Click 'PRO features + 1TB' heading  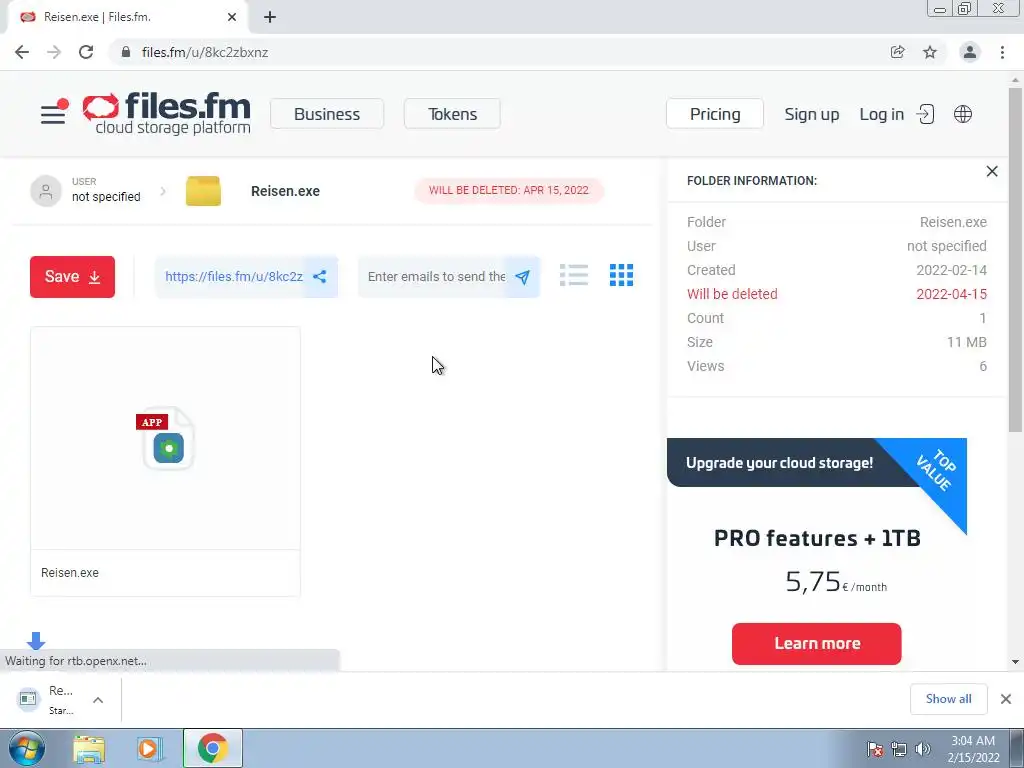click(817, 538)
